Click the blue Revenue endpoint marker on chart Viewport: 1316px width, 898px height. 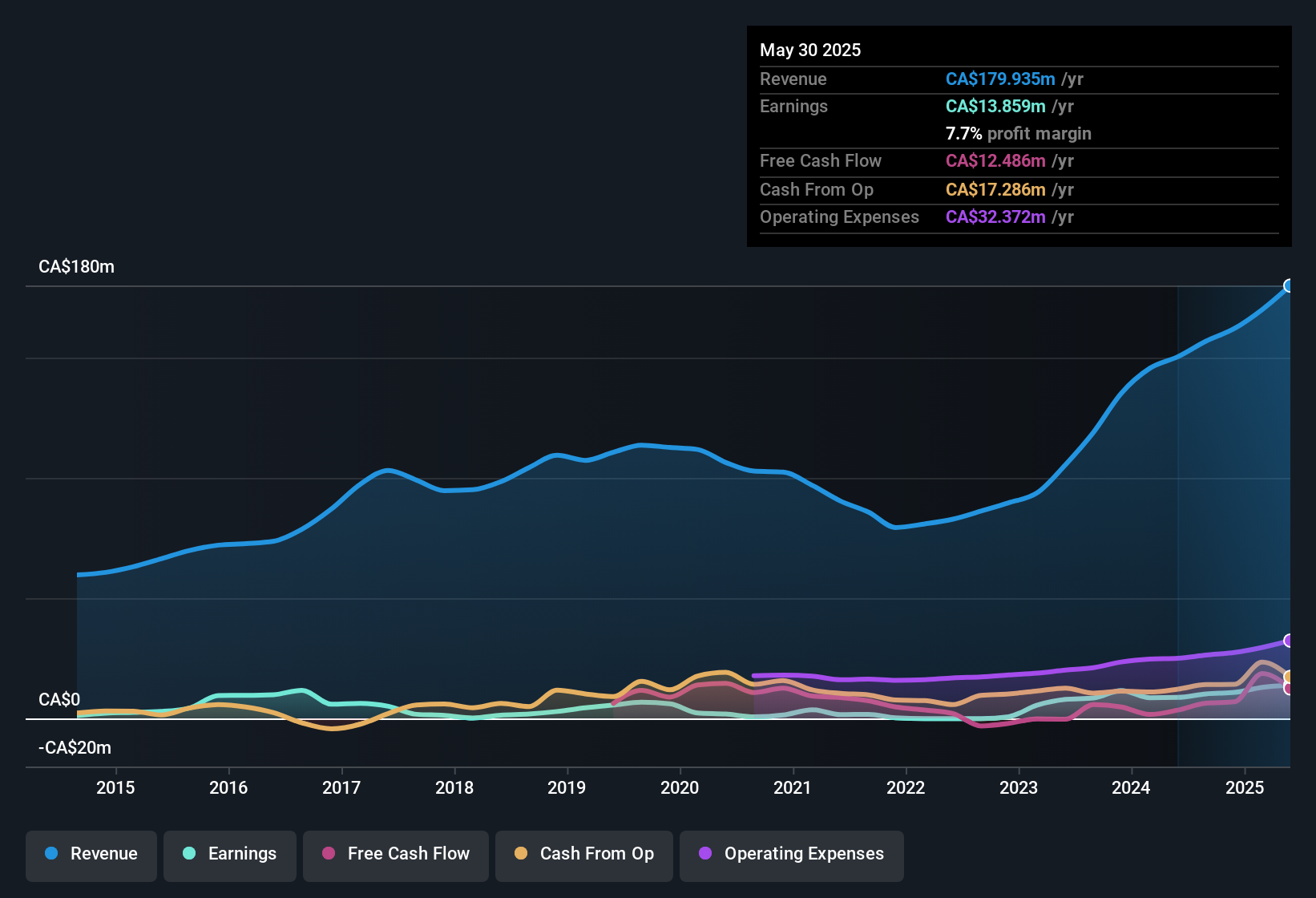coord(1289,286)
